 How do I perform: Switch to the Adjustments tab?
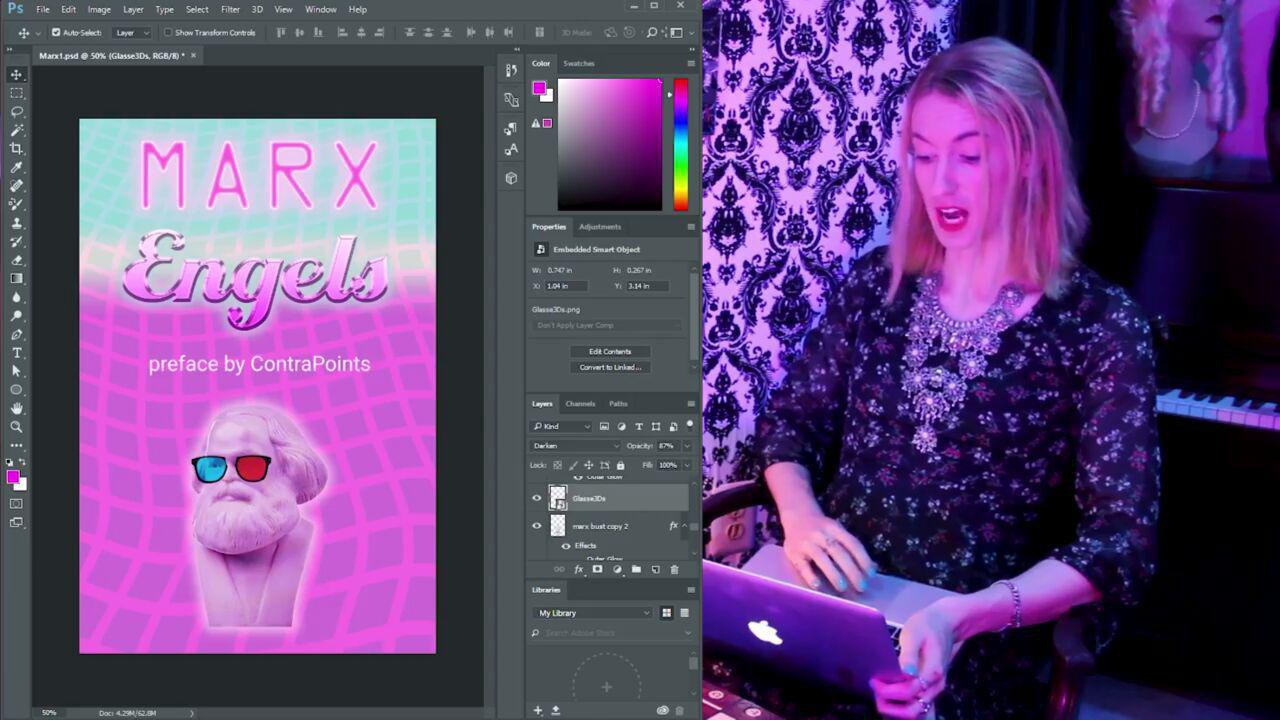point(600,227)
